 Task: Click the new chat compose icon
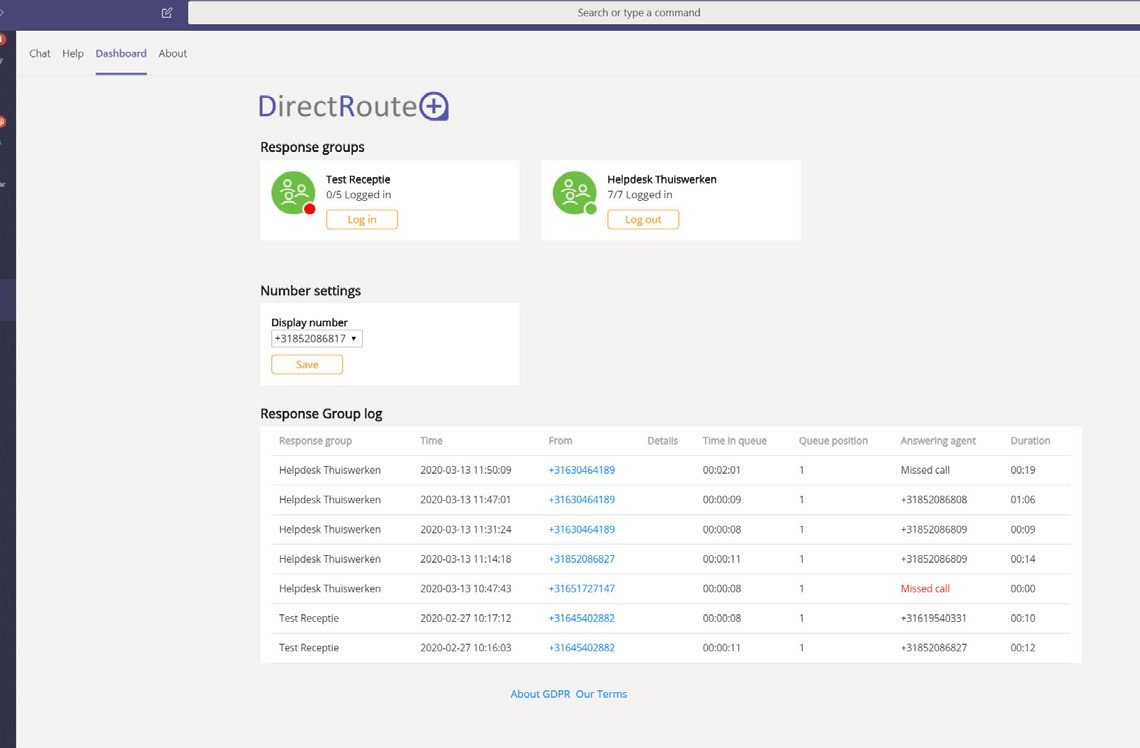pyautogui.click(x=166, y=12)
